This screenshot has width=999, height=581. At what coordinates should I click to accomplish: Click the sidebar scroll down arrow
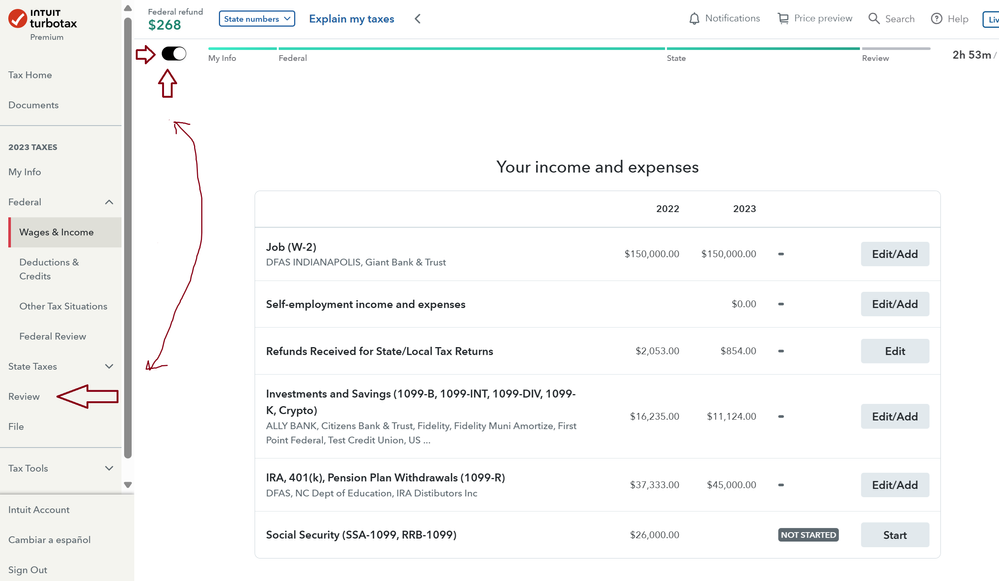coord(127,485)
